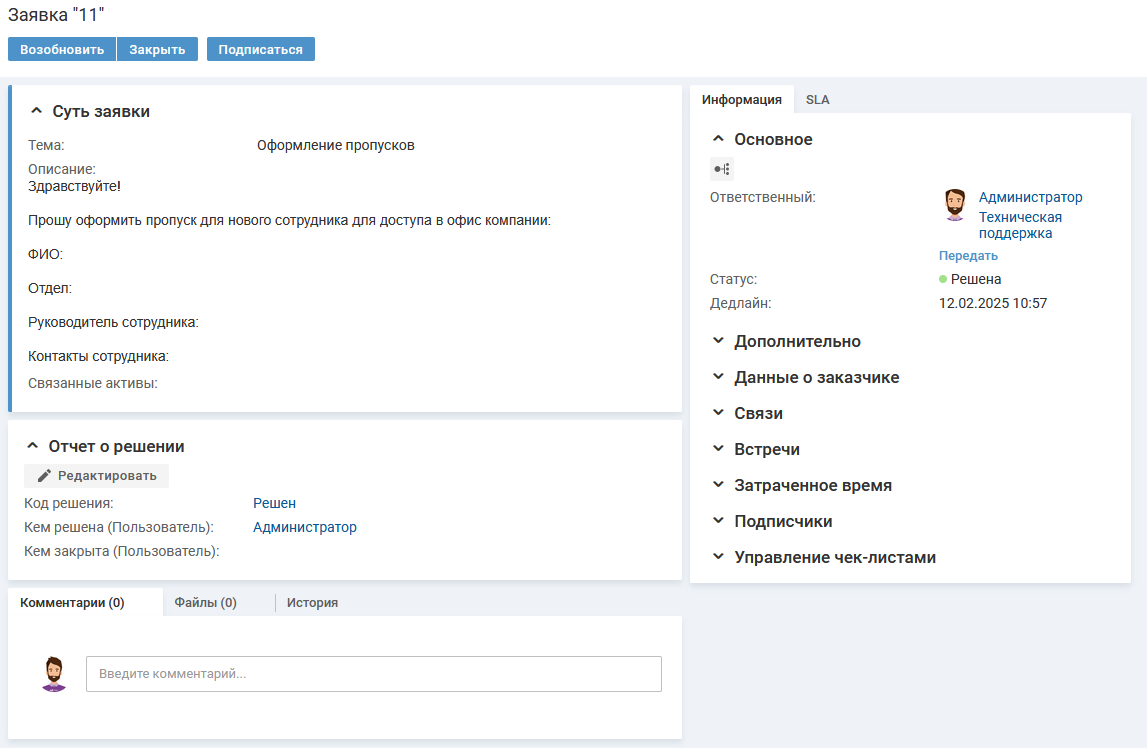
Task: Click the Administrator avatar in Ответственный field
Action: point(955,205)
